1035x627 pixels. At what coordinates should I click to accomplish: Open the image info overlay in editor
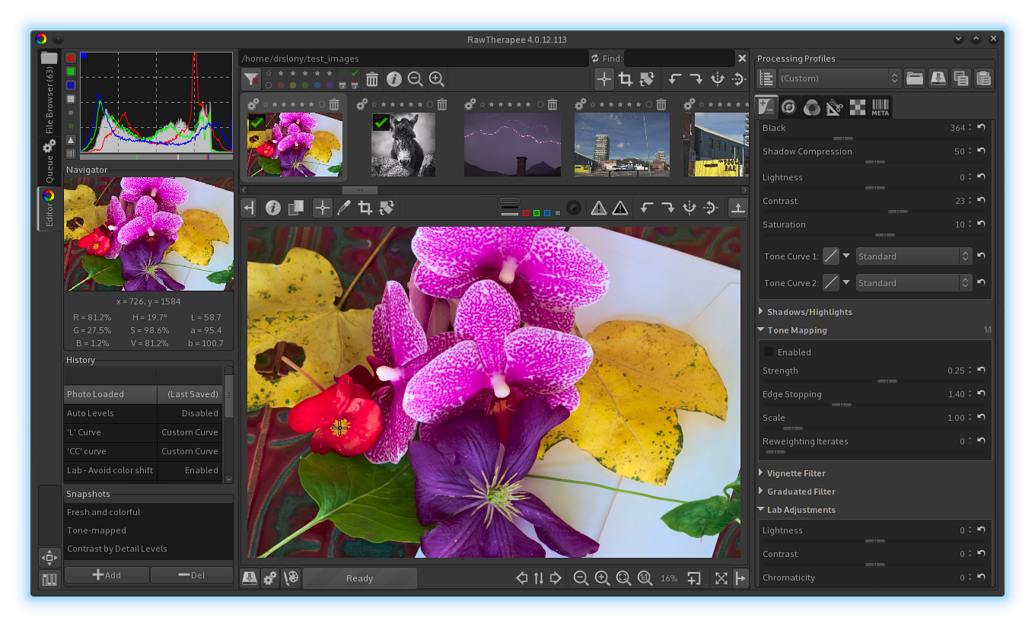point(273,208)
